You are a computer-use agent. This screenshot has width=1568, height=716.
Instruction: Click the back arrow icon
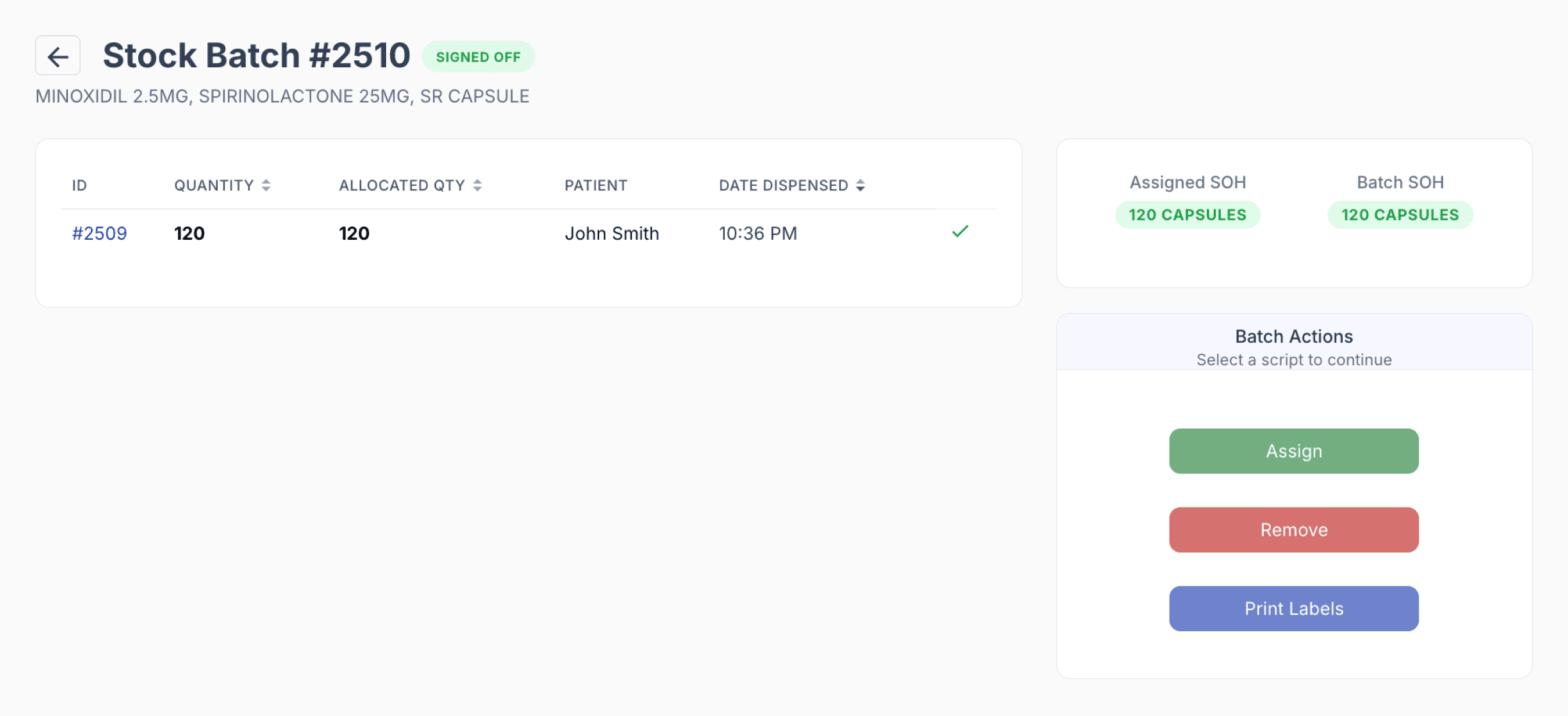58,56
